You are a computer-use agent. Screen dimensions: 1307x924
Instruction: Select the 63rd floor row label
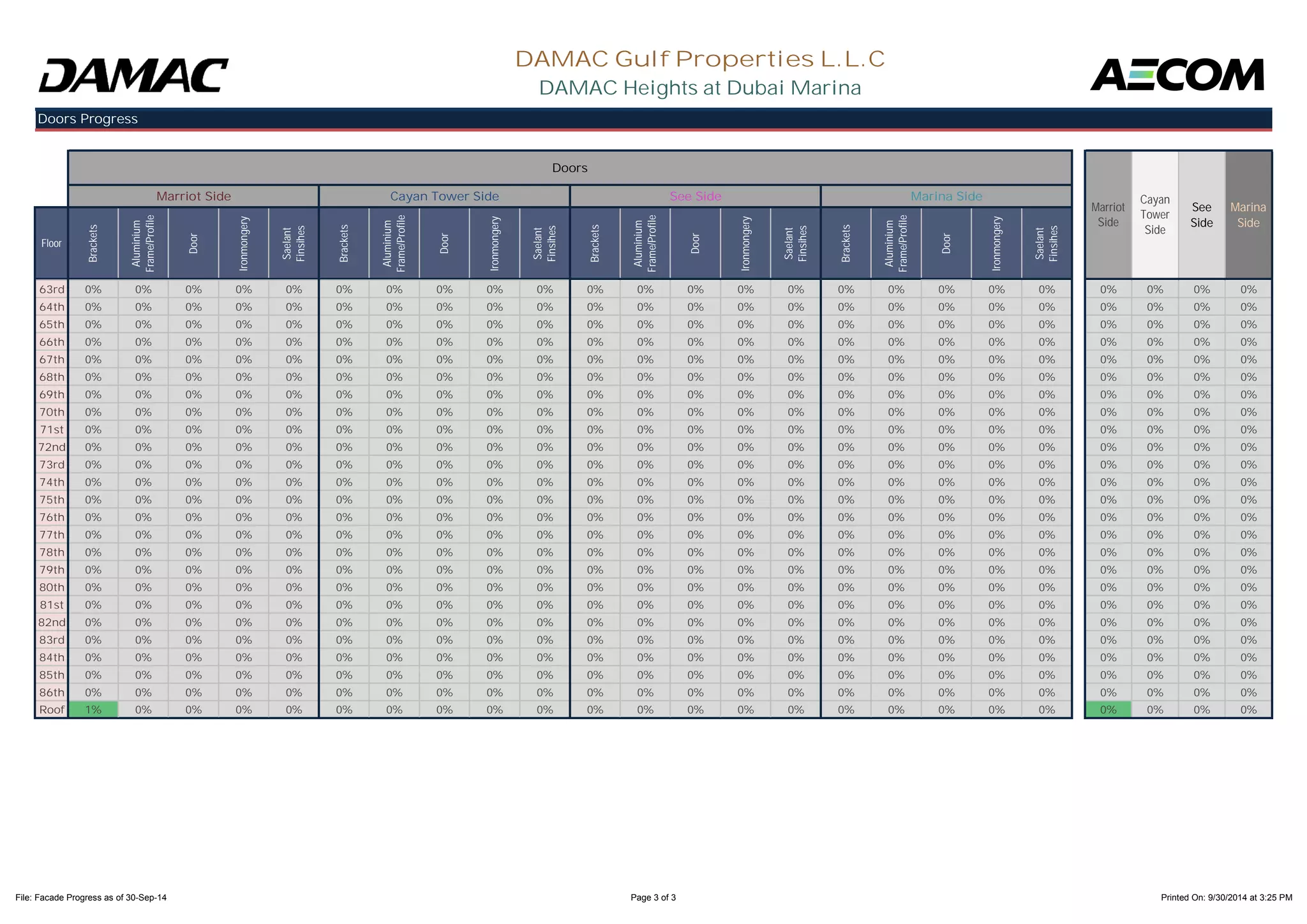coord(52,289)
